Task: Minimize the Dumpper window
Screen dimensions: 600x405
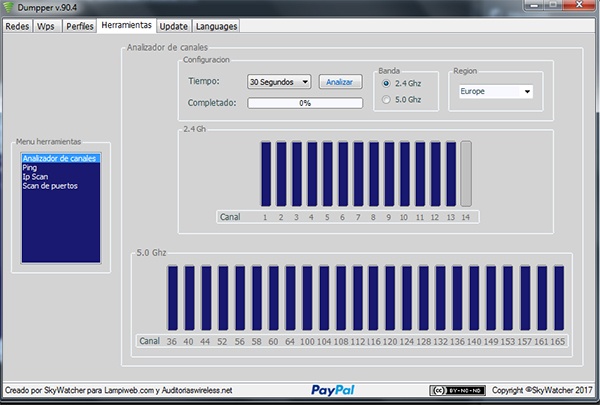Action: coord(534,5)
